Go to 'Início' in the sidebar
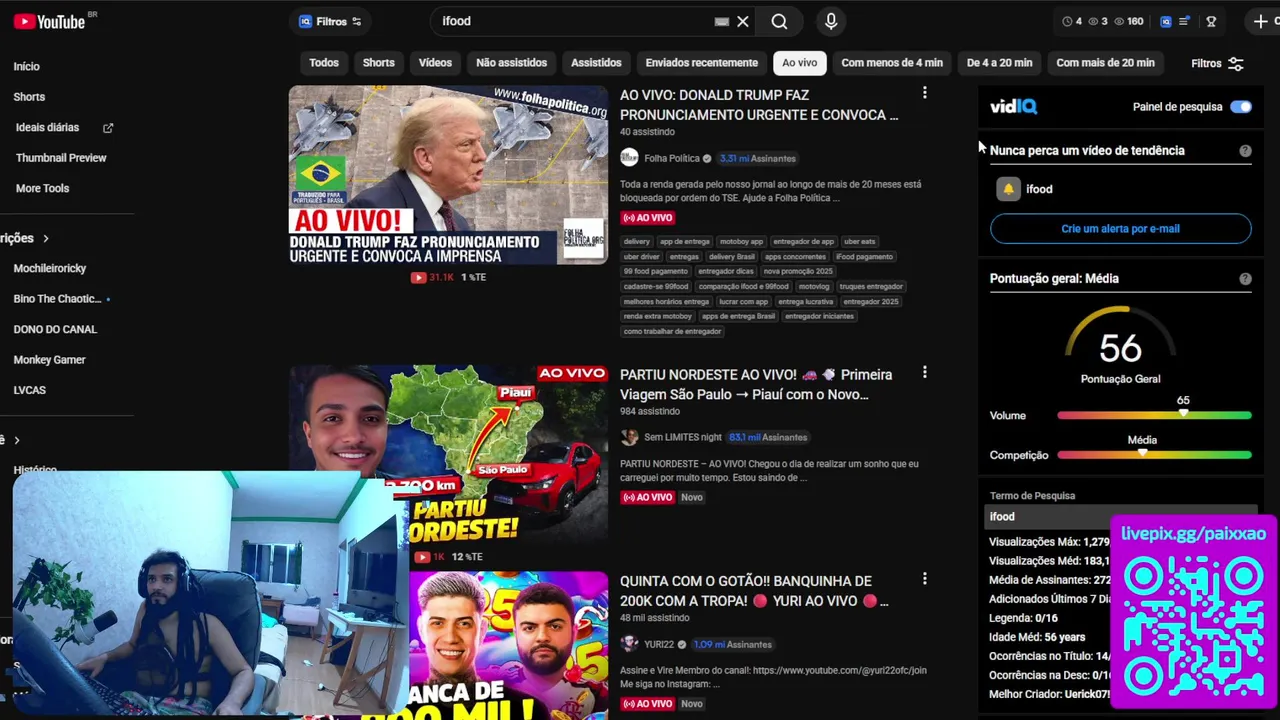This screenshot has height=720, width=1280. coord(27,66)
